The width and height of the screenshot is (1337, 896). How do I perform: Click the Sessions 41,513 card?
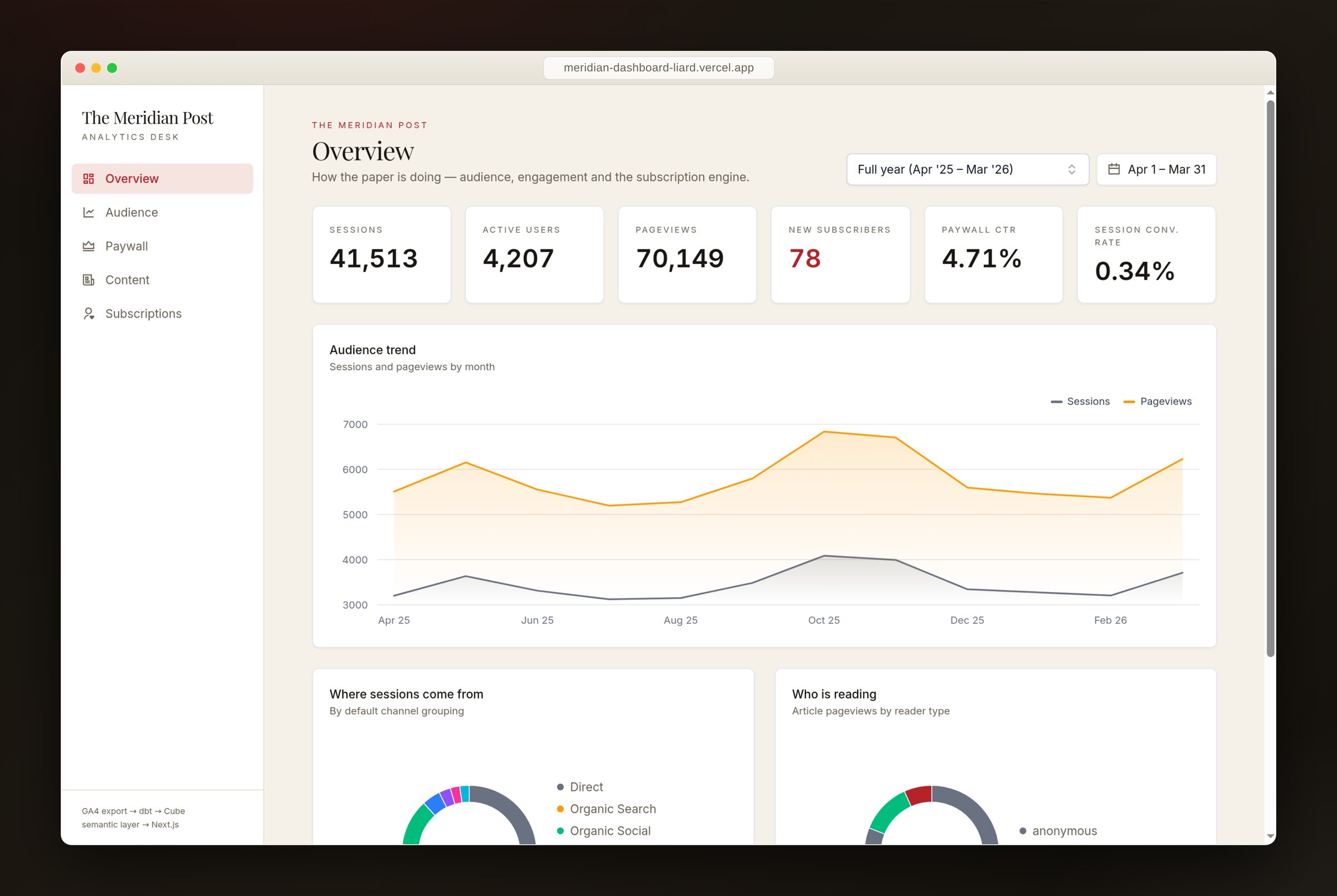[382, 255]
